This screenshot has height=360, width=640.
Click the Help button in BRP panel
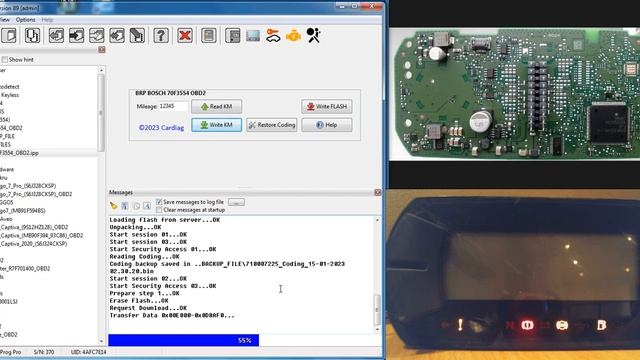tap(327, 125)
